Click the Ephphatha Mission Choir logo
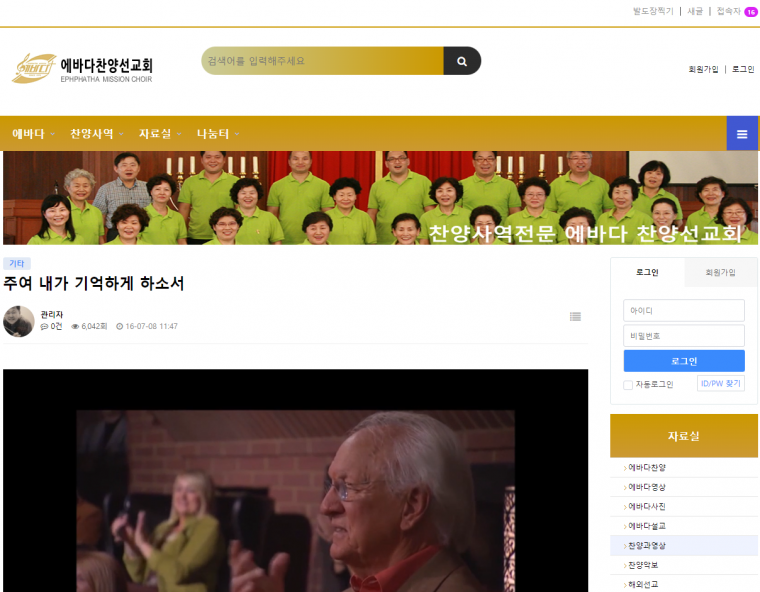Screen dimensions: 760x592 point(82,68)
